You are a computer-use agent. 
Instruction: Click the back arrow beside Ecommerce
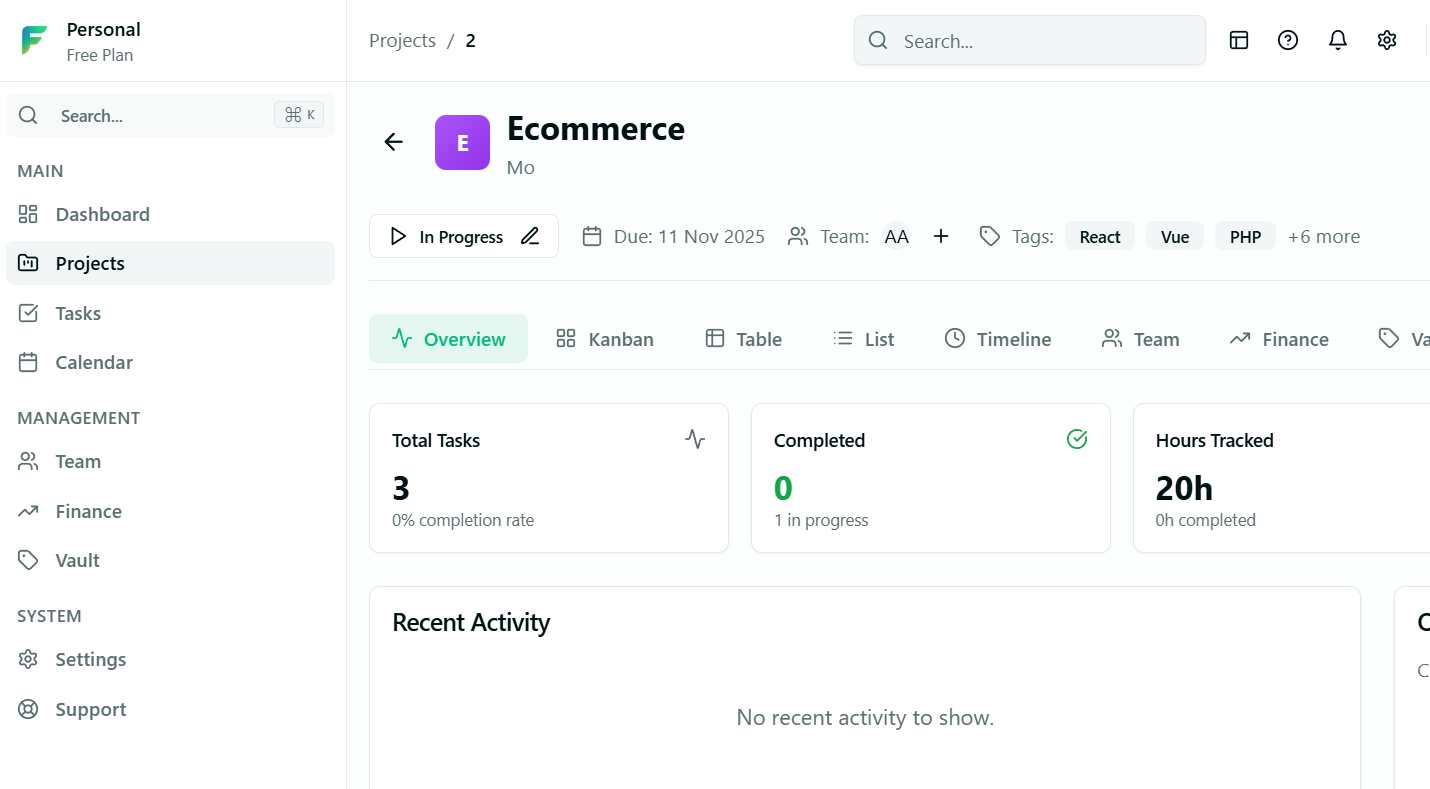coord(393,142)
